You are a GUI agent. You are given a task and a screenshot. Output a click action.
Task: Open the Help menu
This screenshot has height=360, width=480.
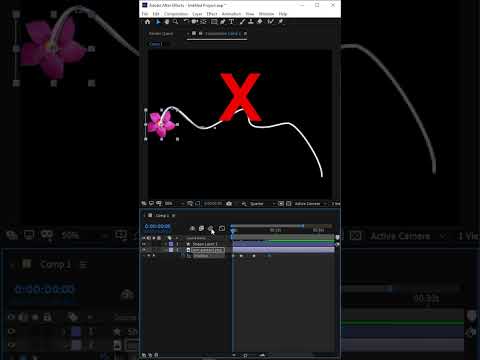coord(283,14)
